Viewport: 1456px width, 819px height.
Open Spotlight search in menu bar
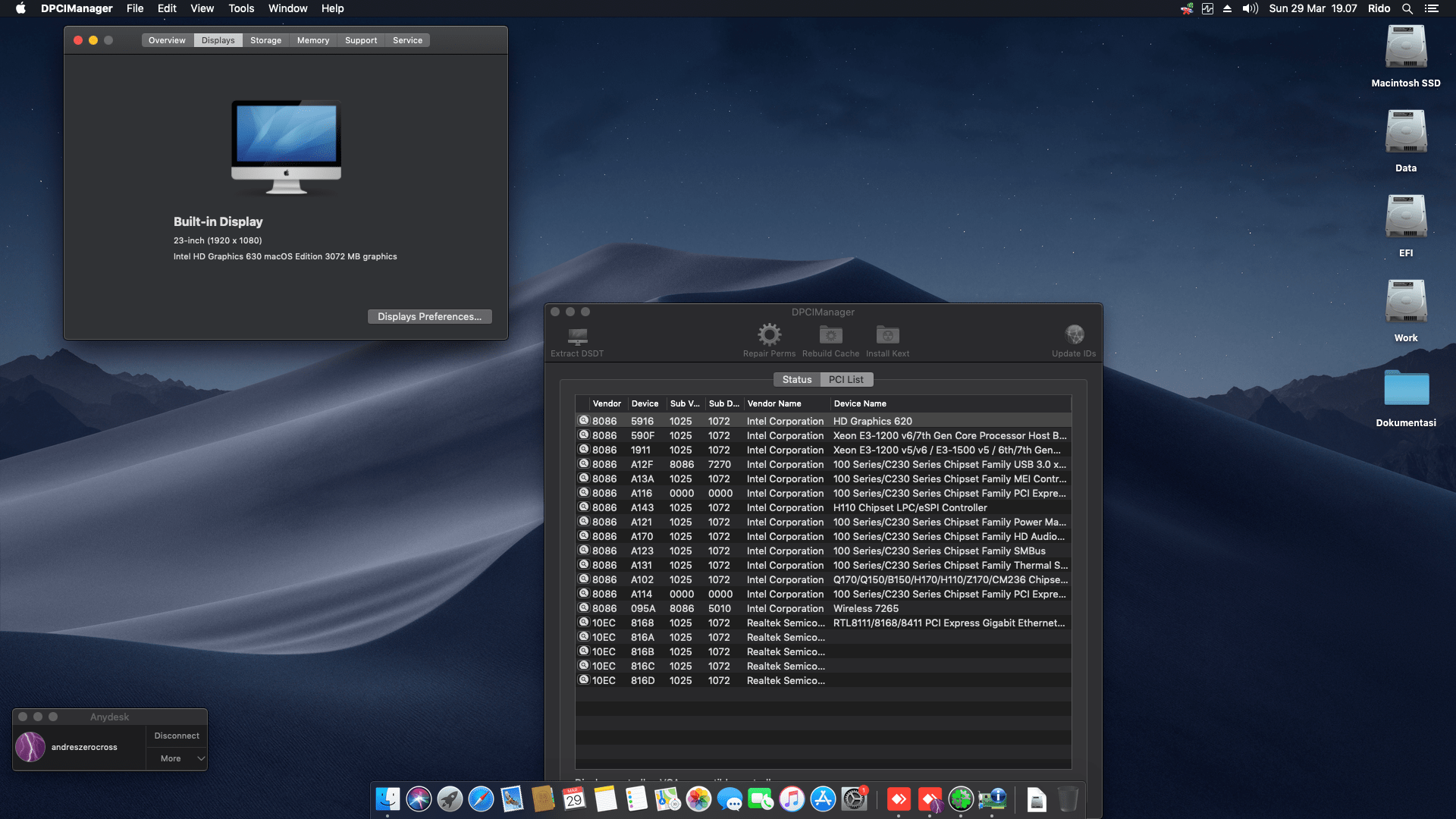click(x=1407, y=8)
